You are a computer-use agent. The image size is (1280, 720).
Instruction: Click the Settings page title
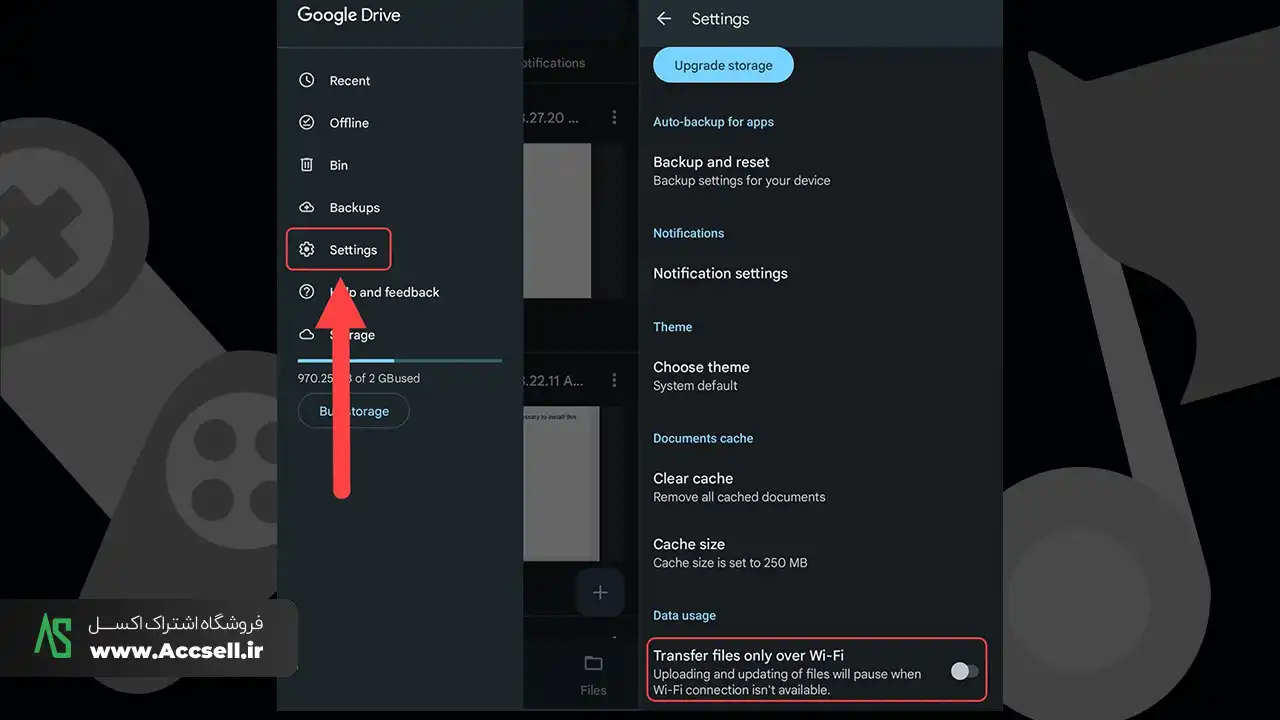(x=720, y=19)
